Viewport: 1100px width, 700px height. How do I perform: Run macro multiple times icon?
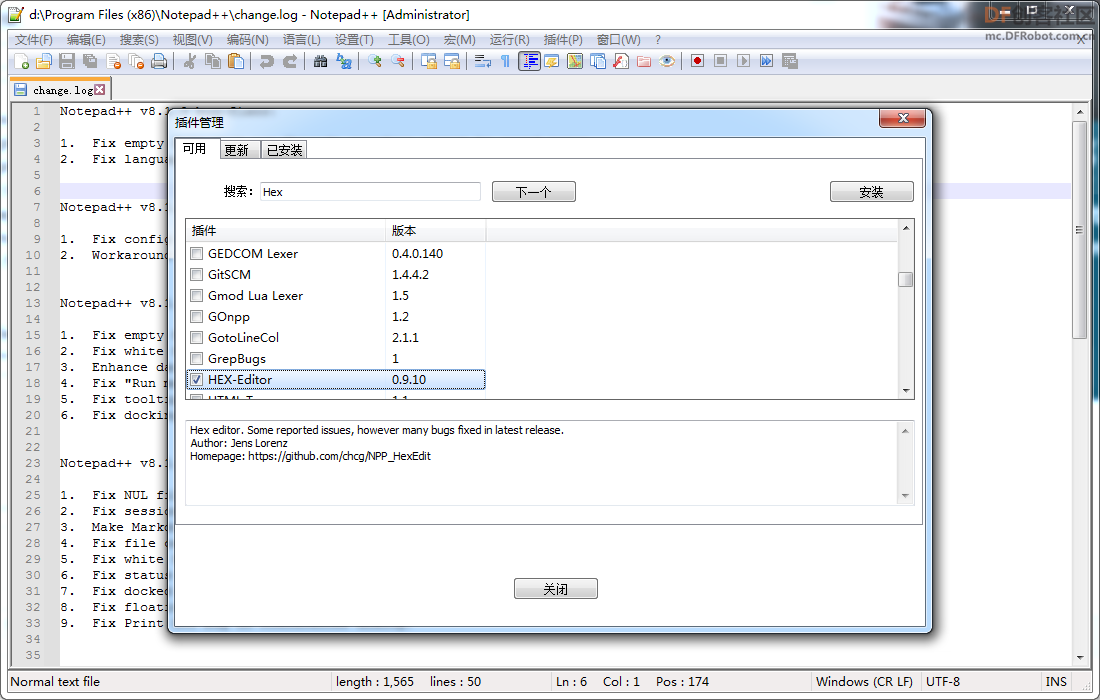767,62
